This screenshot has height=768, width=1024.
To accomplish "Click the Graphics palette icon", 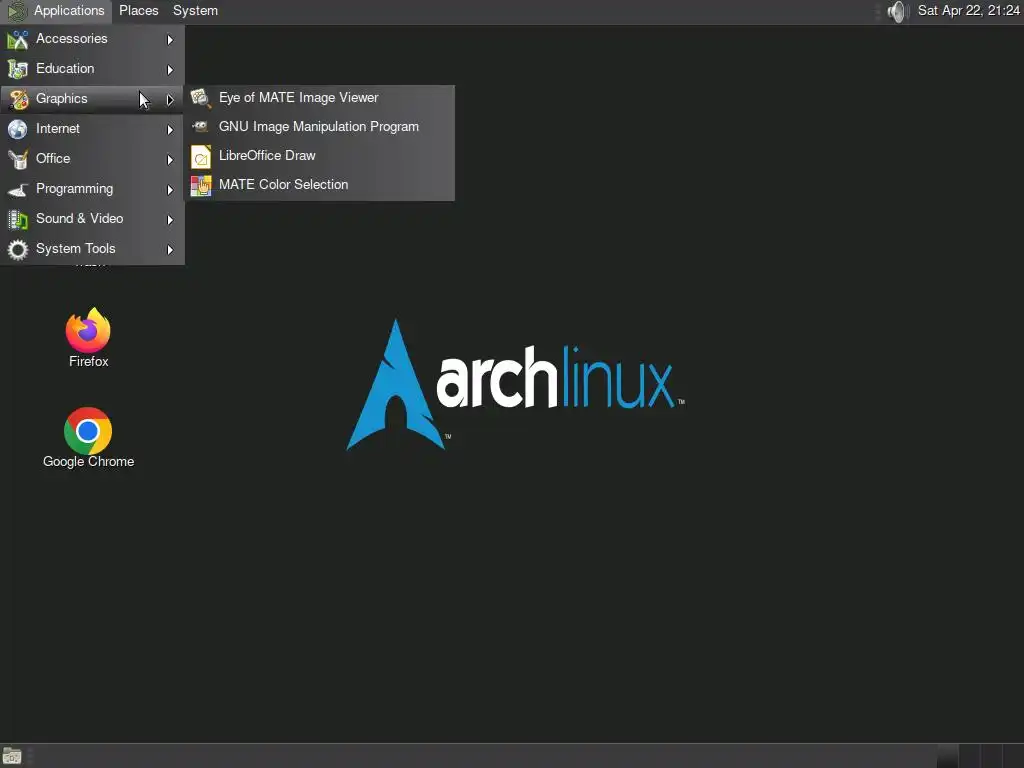I will click(18, 99).
